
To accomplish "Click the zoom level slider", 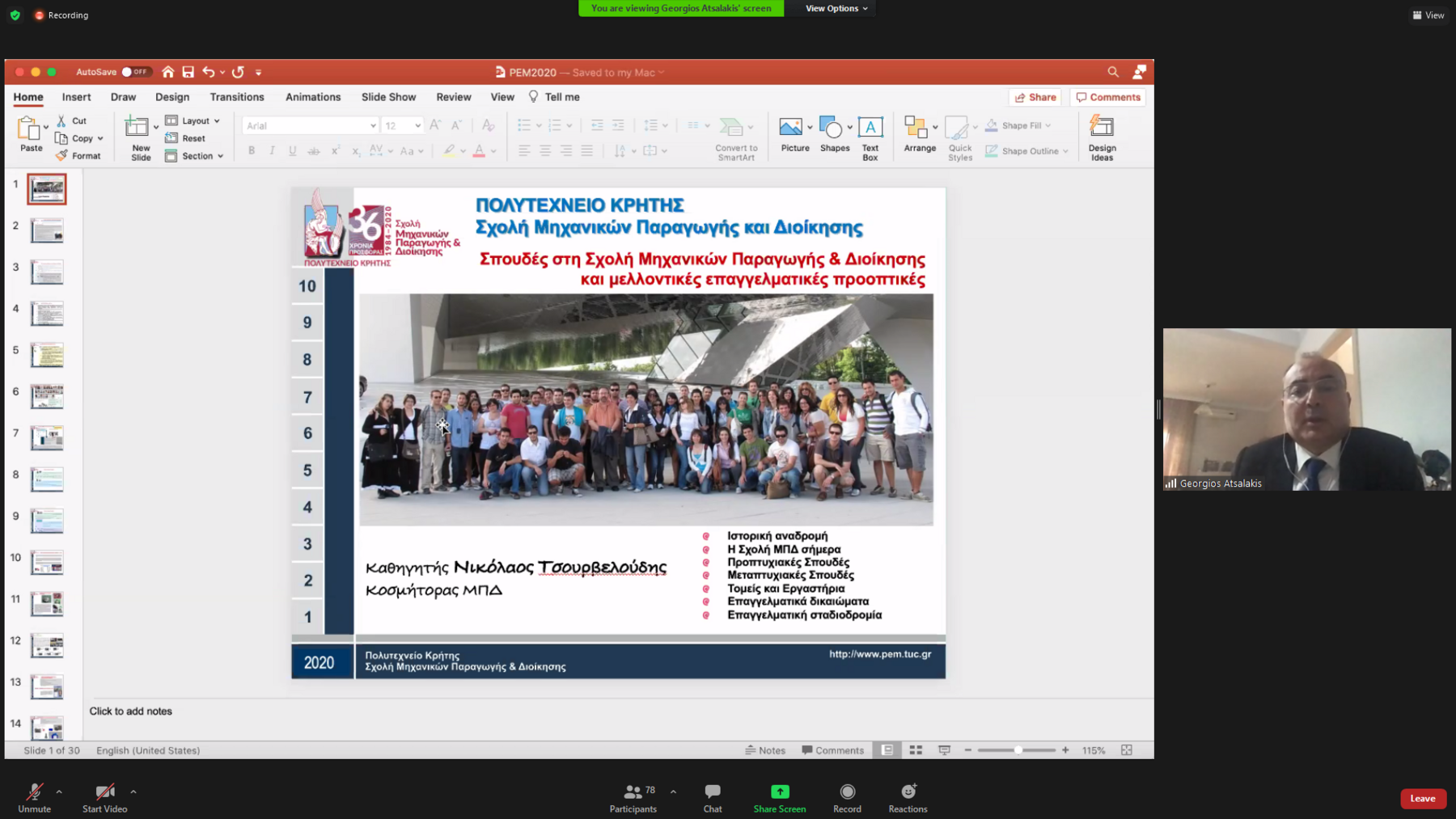I will [x=1017, y=750].
